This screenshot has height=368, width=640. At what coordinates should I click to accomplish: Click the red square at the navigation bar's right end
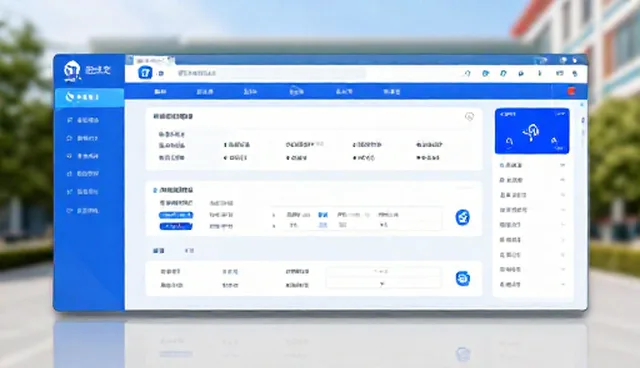[571, 91]
